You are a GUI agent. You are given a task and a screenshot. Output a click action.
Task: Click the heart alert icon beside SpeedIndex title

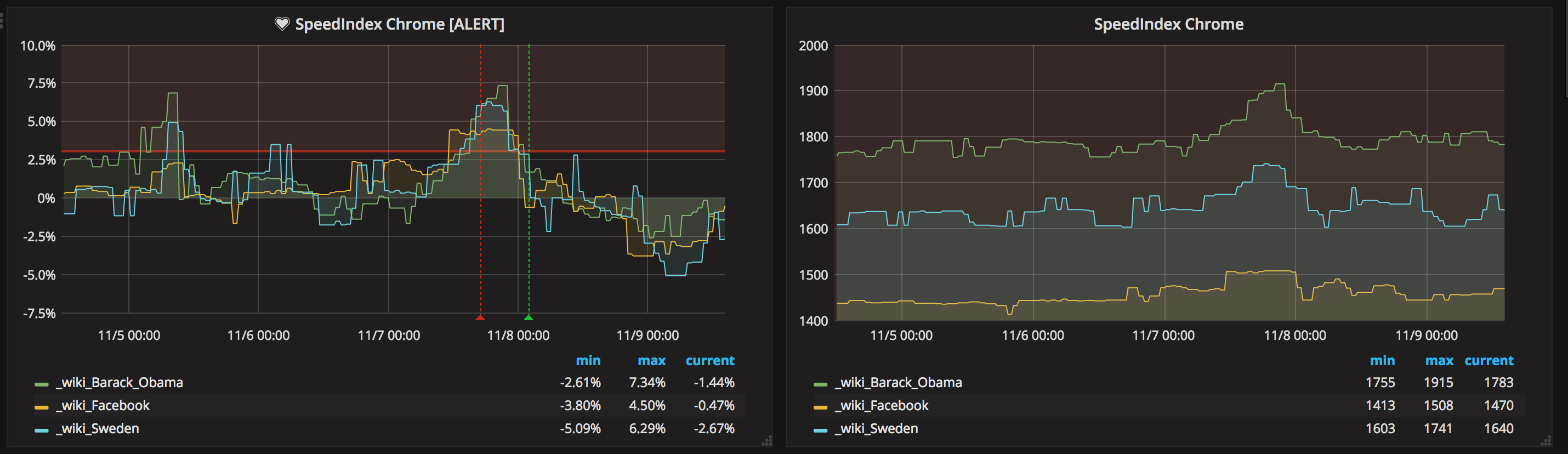(282, 24)
